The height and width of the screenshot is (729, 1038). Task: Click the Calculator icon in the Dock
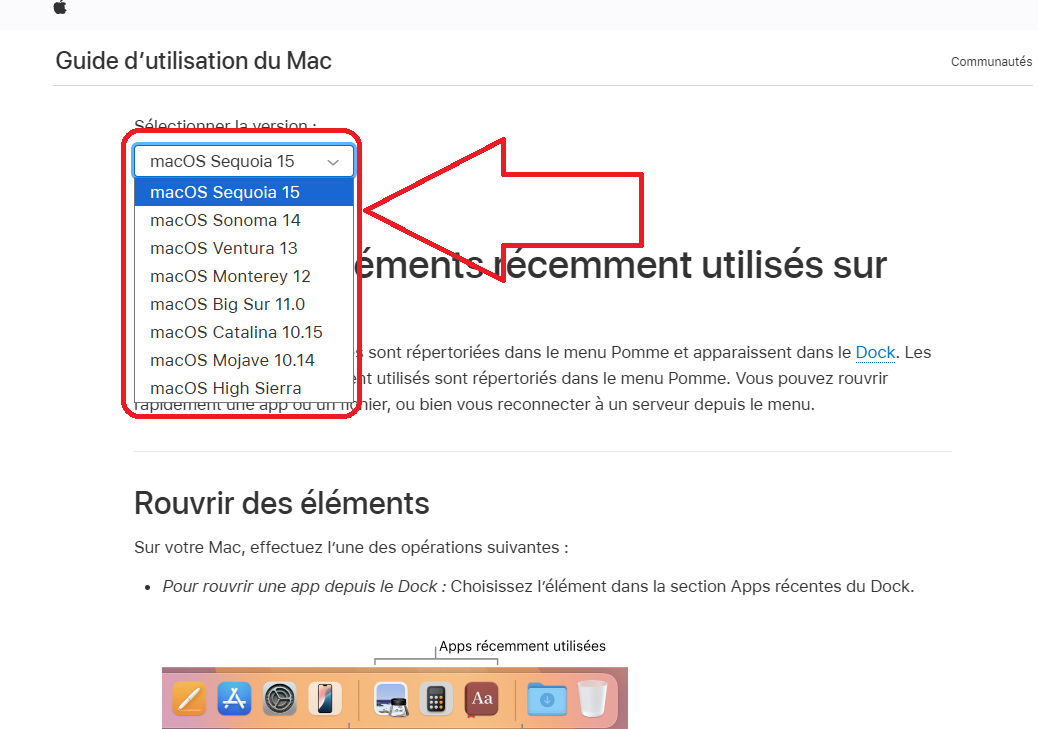point(435,699)
